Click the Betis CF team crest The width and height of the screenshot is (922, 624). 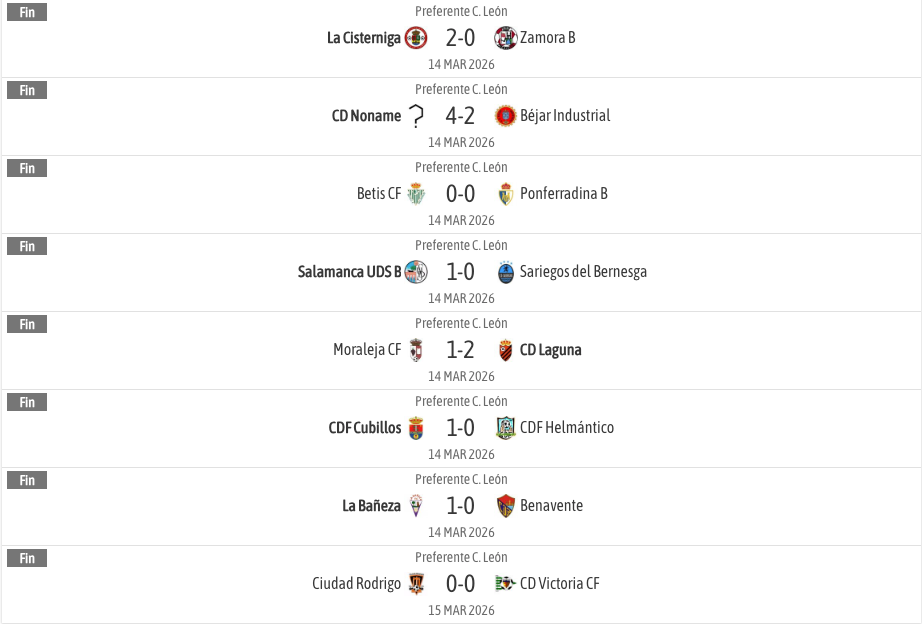[x=416, y=194]
